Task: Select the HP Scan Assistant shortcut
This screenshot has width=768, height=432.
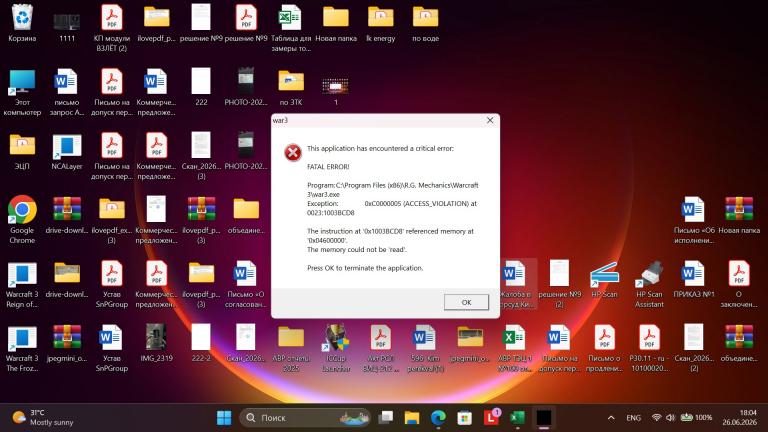Action: coord(649,284)
